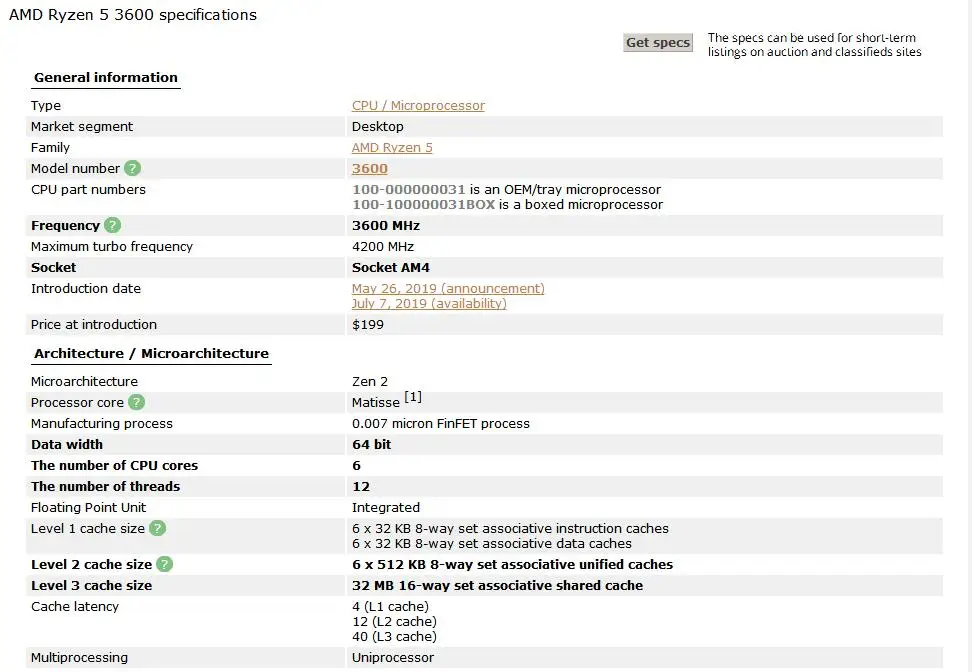Click the CPU part numbers label
This screenshot has width=972, height=672.
point(88,189)
